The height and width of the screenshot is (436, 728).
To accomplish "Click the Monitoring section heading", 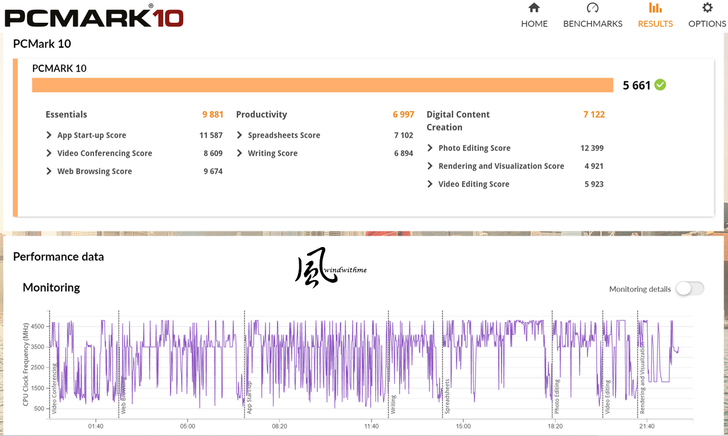I will (x=51, y=287).
